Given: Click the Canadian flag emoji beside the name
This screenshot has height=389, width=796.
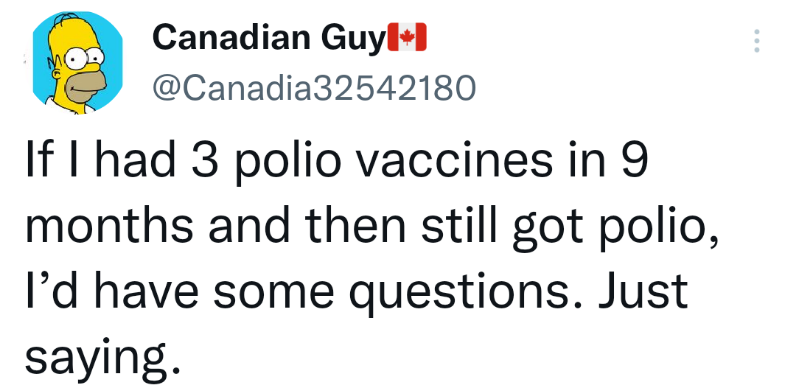Looking at the screenshot, I should click(407, 37).
